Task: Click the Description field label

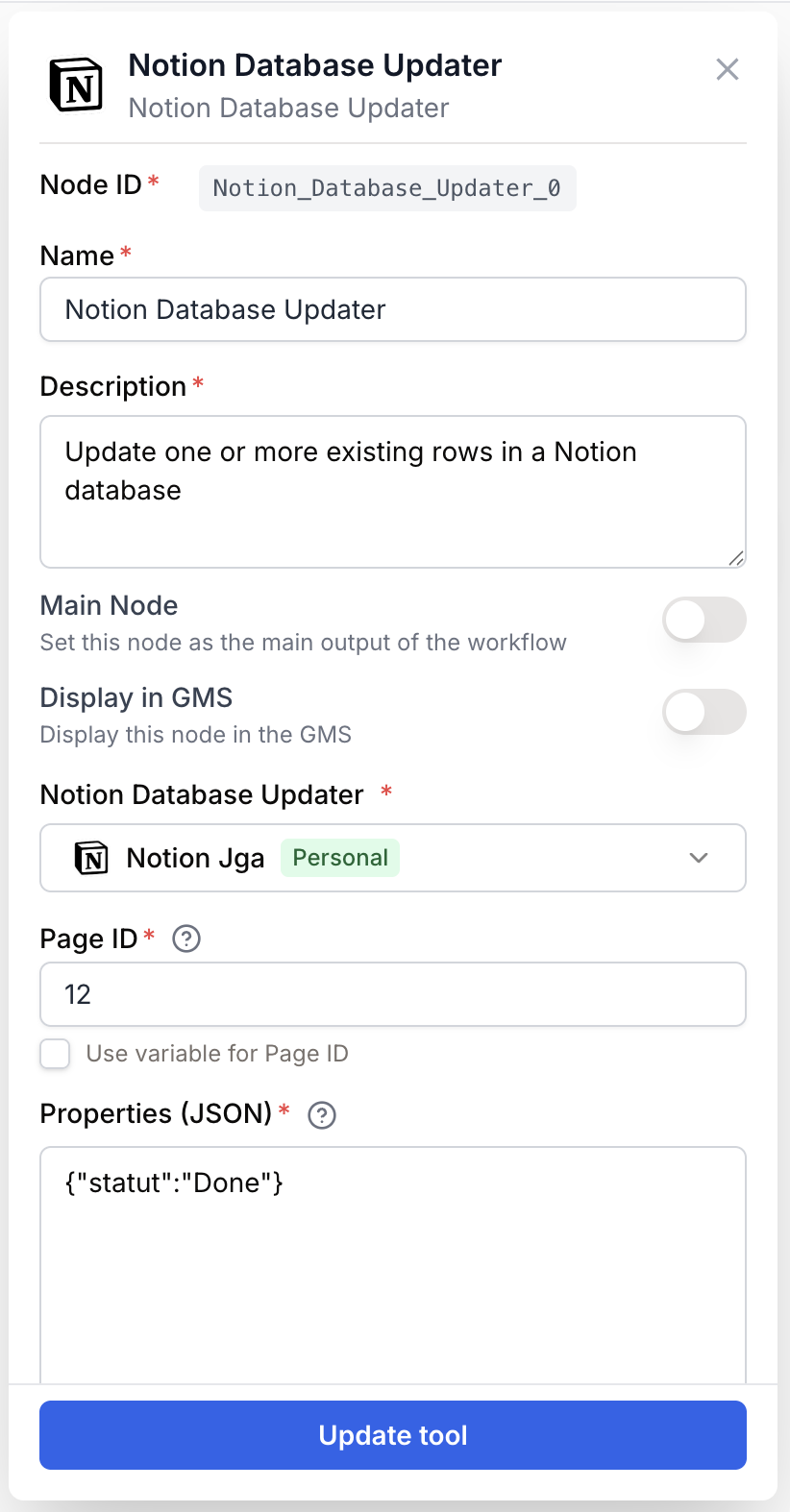Action: [x=113, y=386]
